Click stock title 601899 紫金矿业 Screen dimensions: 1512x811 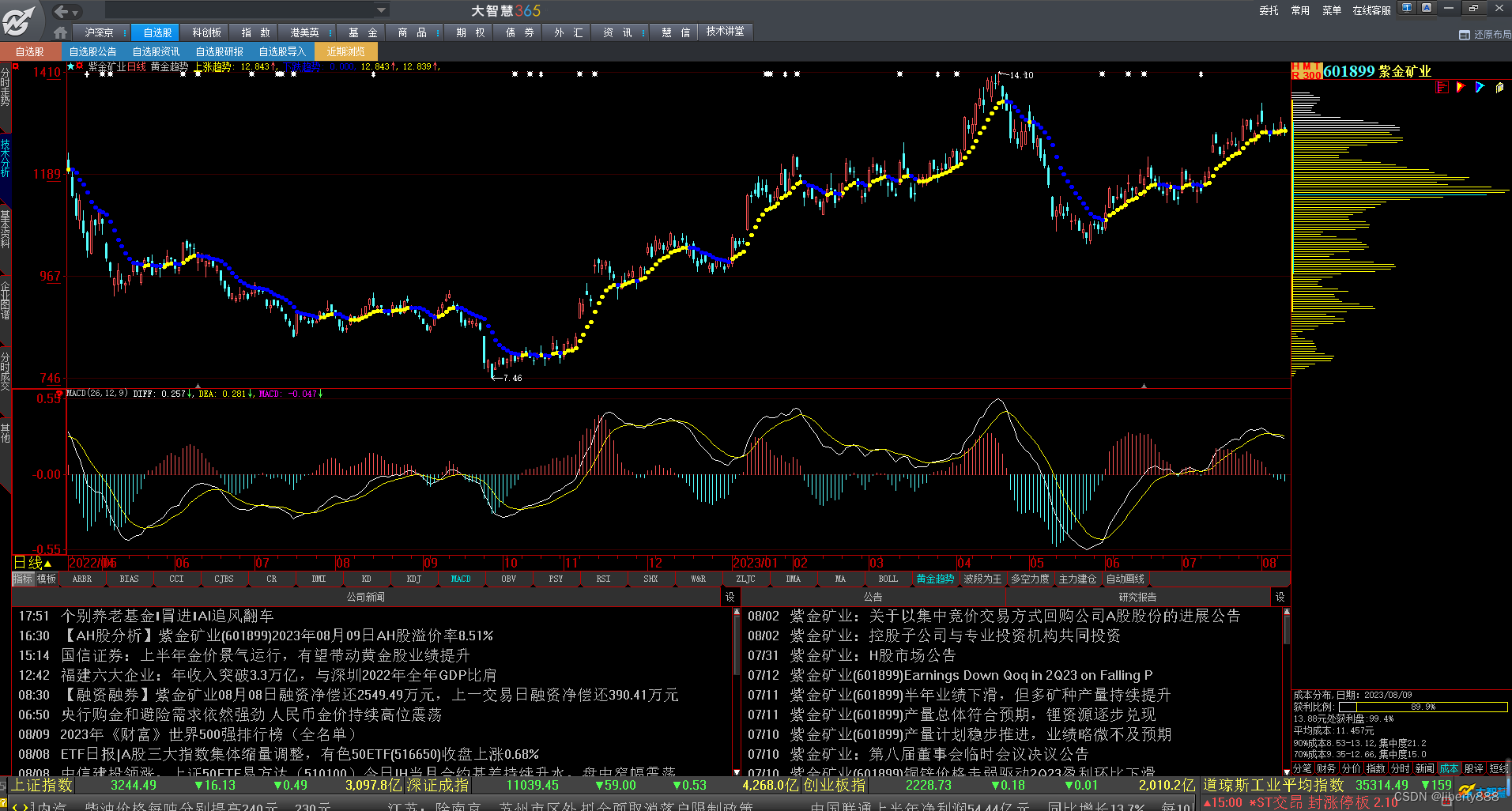point(1378,71)
